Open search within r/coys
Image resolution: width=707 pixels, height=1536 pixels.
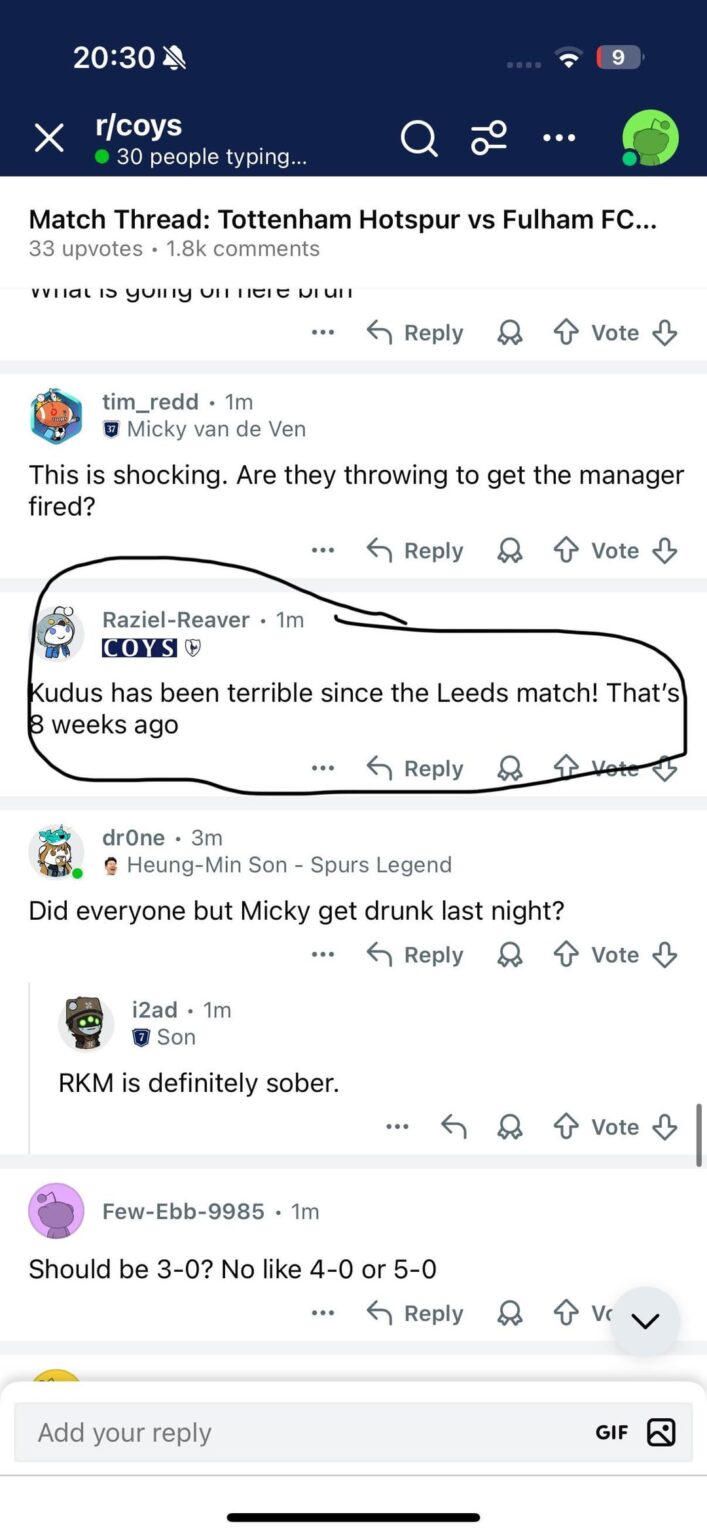(419, 138)
